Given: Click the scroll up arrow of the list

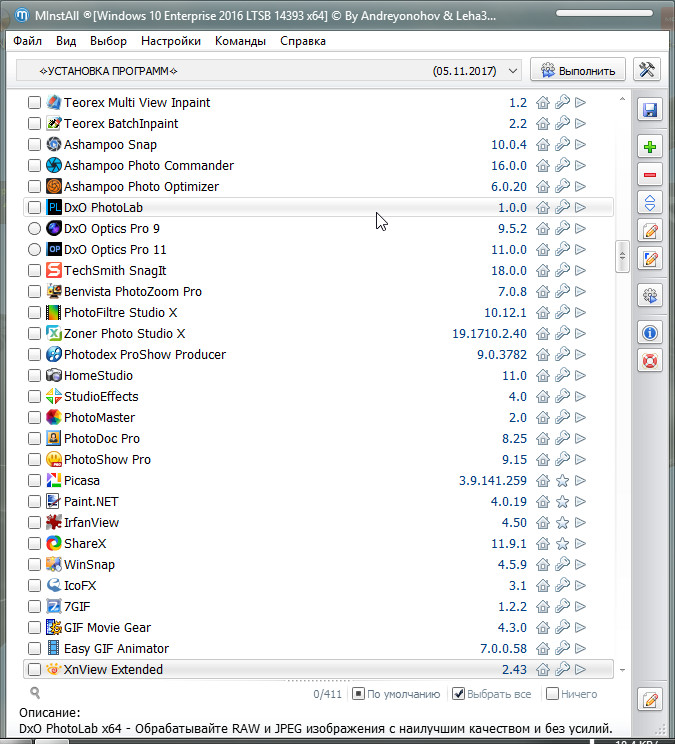Looking at the screenshot, I should click(x=622, y=99).
